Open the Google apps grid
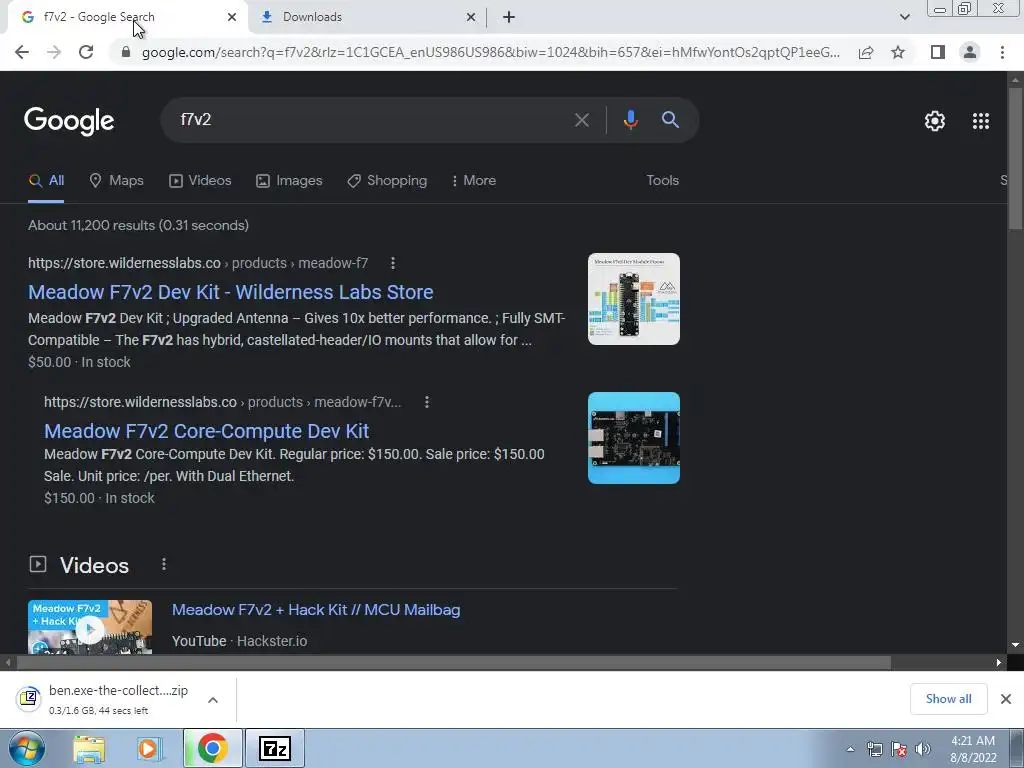 981,121
